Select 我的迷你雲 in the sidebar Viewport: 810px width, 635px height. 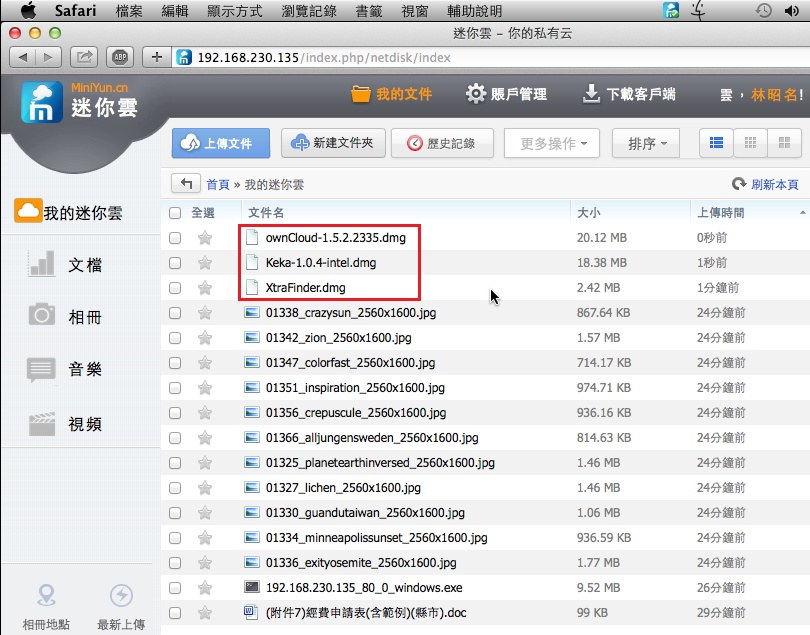[x=69, y=212]
